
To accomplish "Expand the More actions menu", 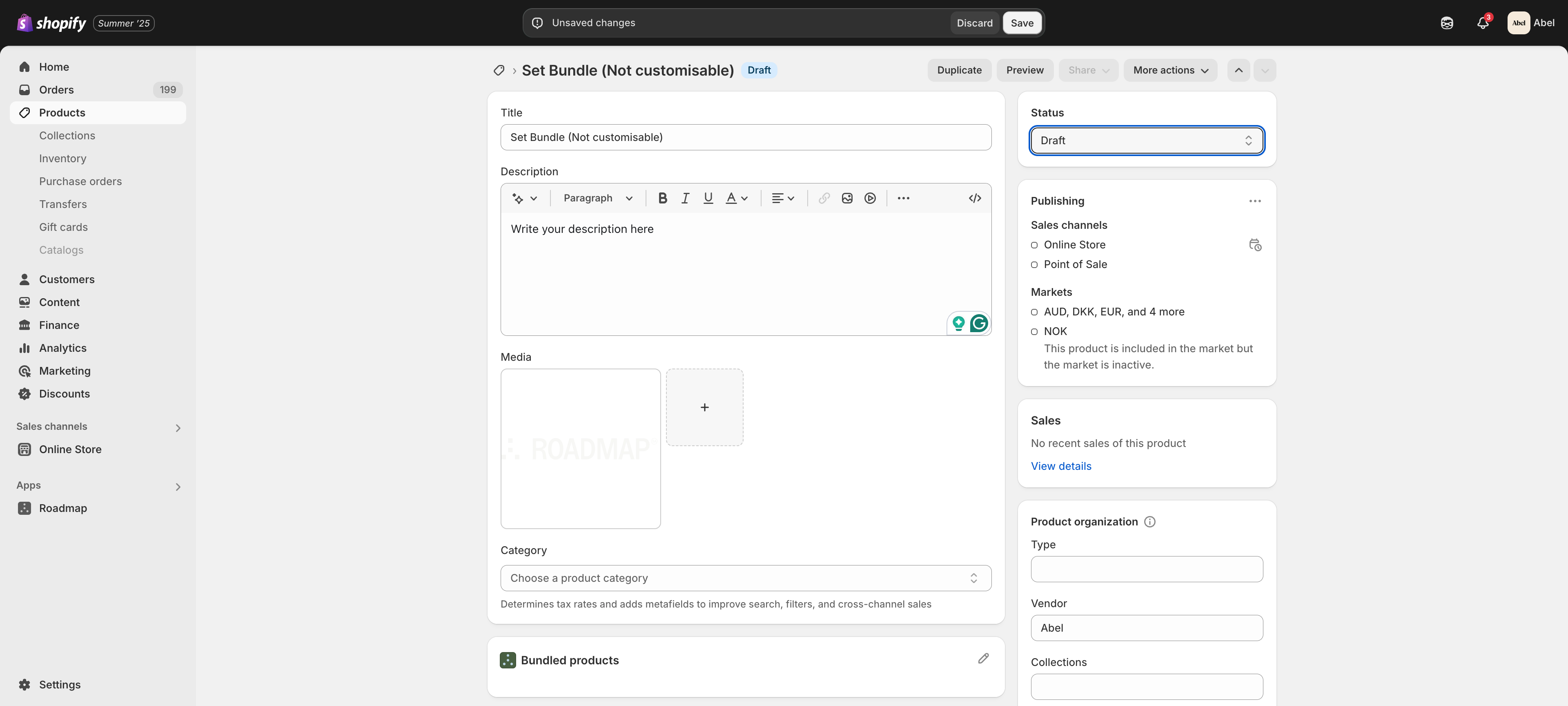I will 1170,70.
